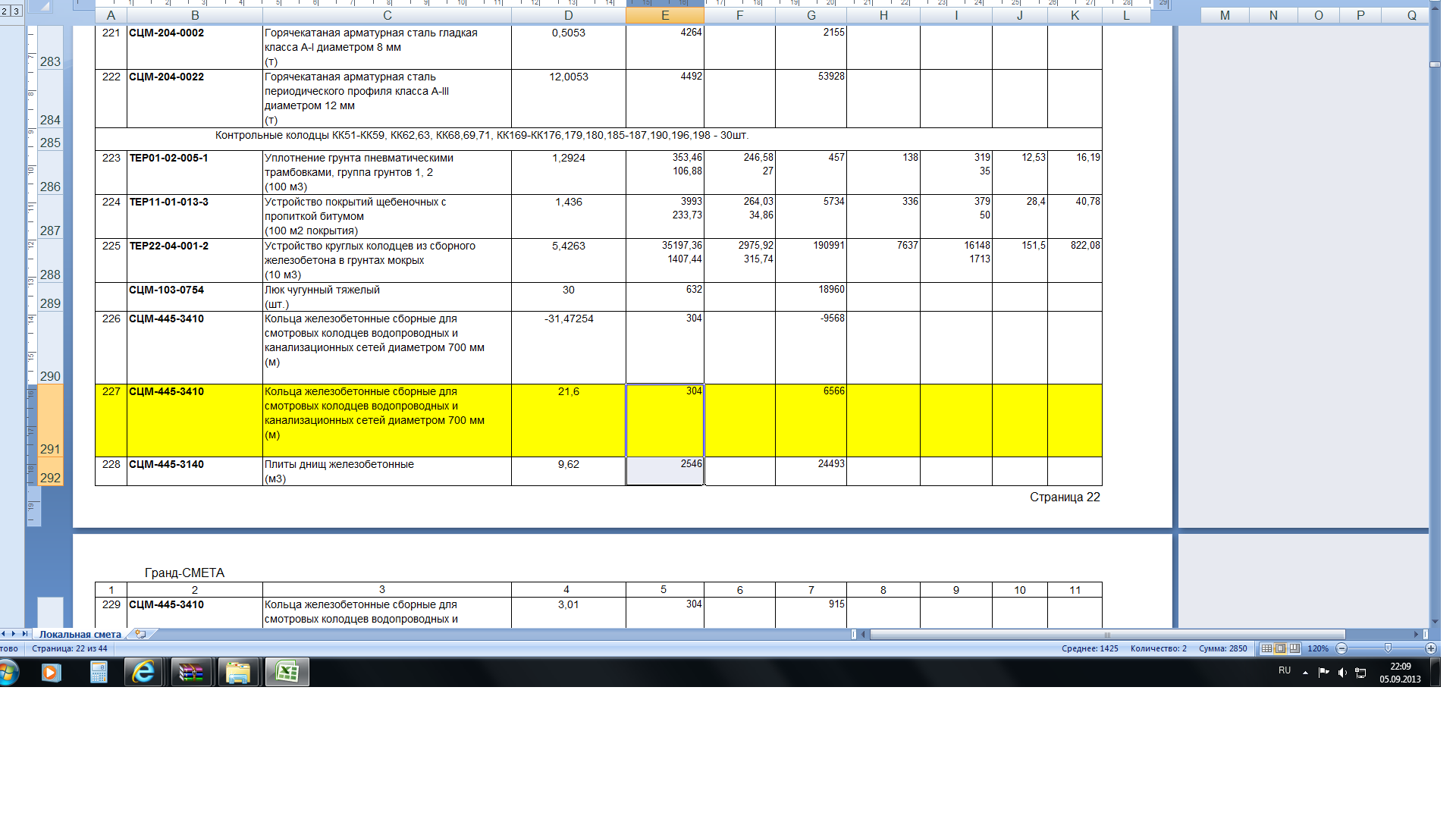Click row header 290
Image resolution: width=1456 pixels, height=819 pixels.
click(50, 376)
